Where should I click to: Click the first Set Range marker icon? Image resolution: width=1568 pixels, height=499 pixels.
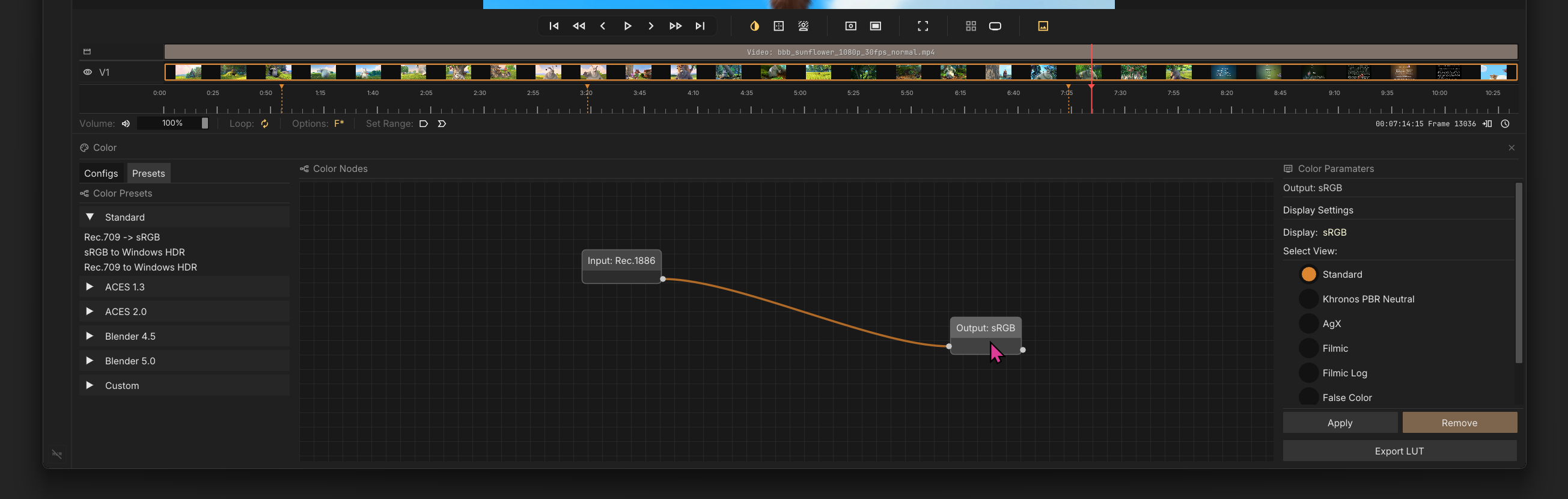tap(424, 123)
